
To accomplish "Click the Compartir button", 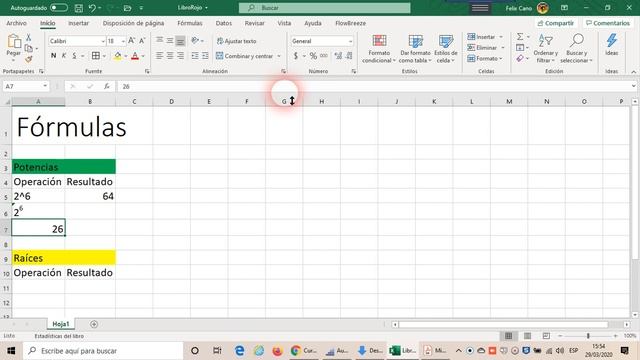I will (556, 23).
